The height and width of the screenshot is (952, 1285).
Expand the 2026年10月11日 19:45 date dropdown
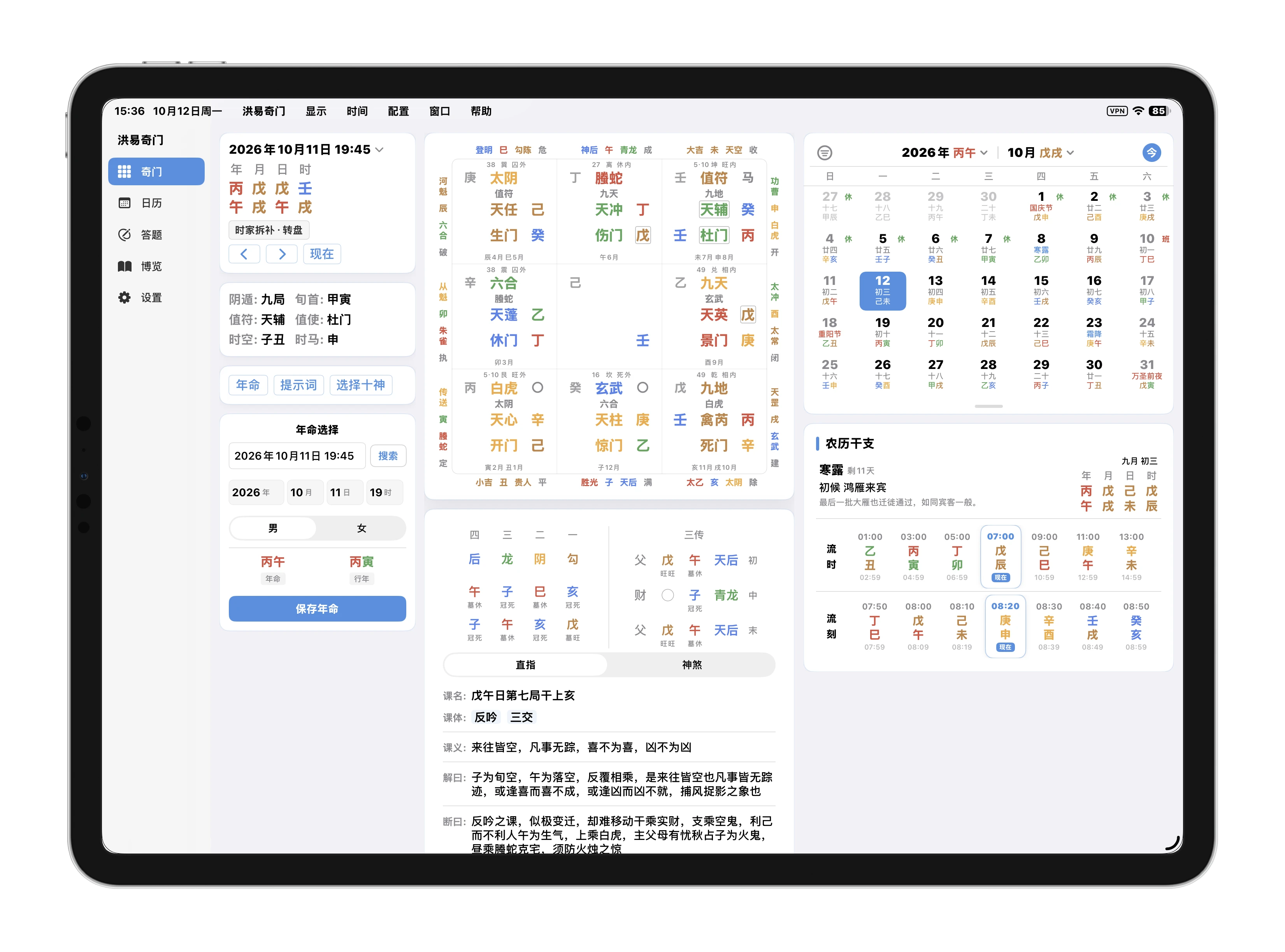pyautogui.click(x=306, y=150)
